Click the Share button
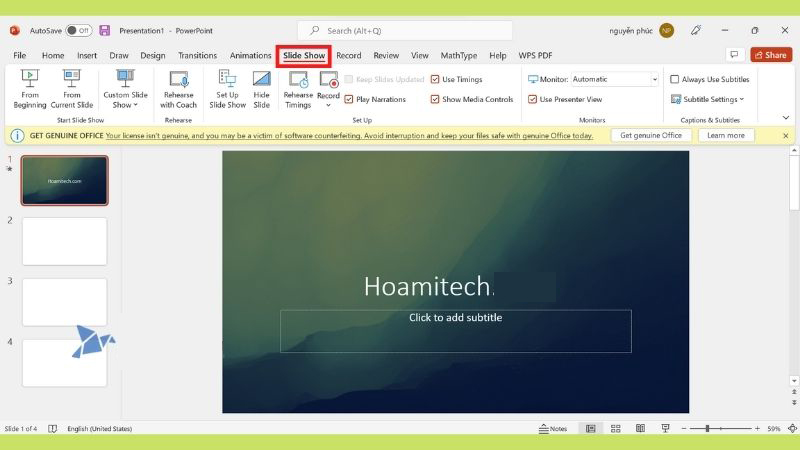The image size is (800, 450). coord(771,55)
